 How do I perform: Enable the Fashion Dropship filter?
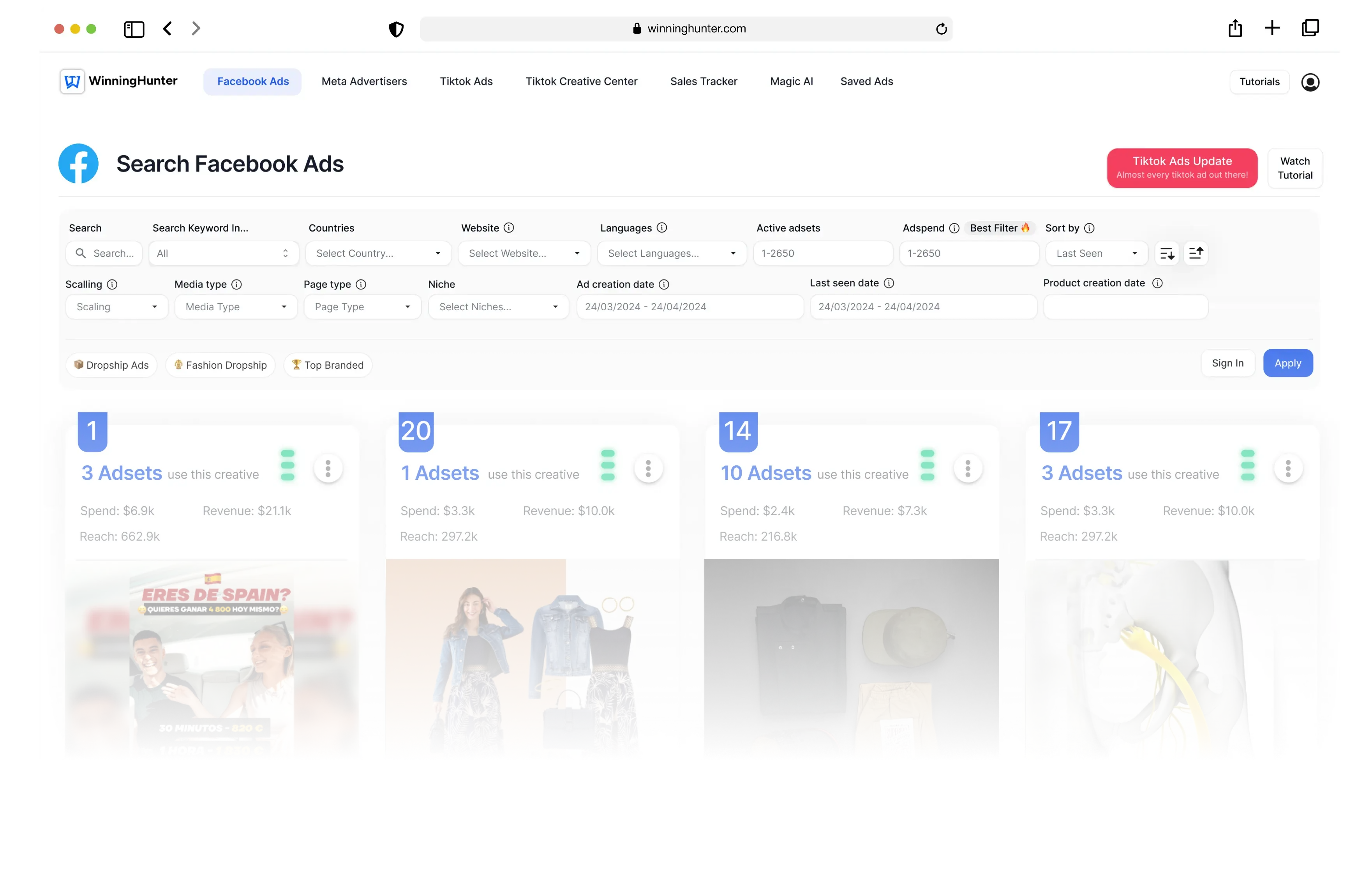220,364
